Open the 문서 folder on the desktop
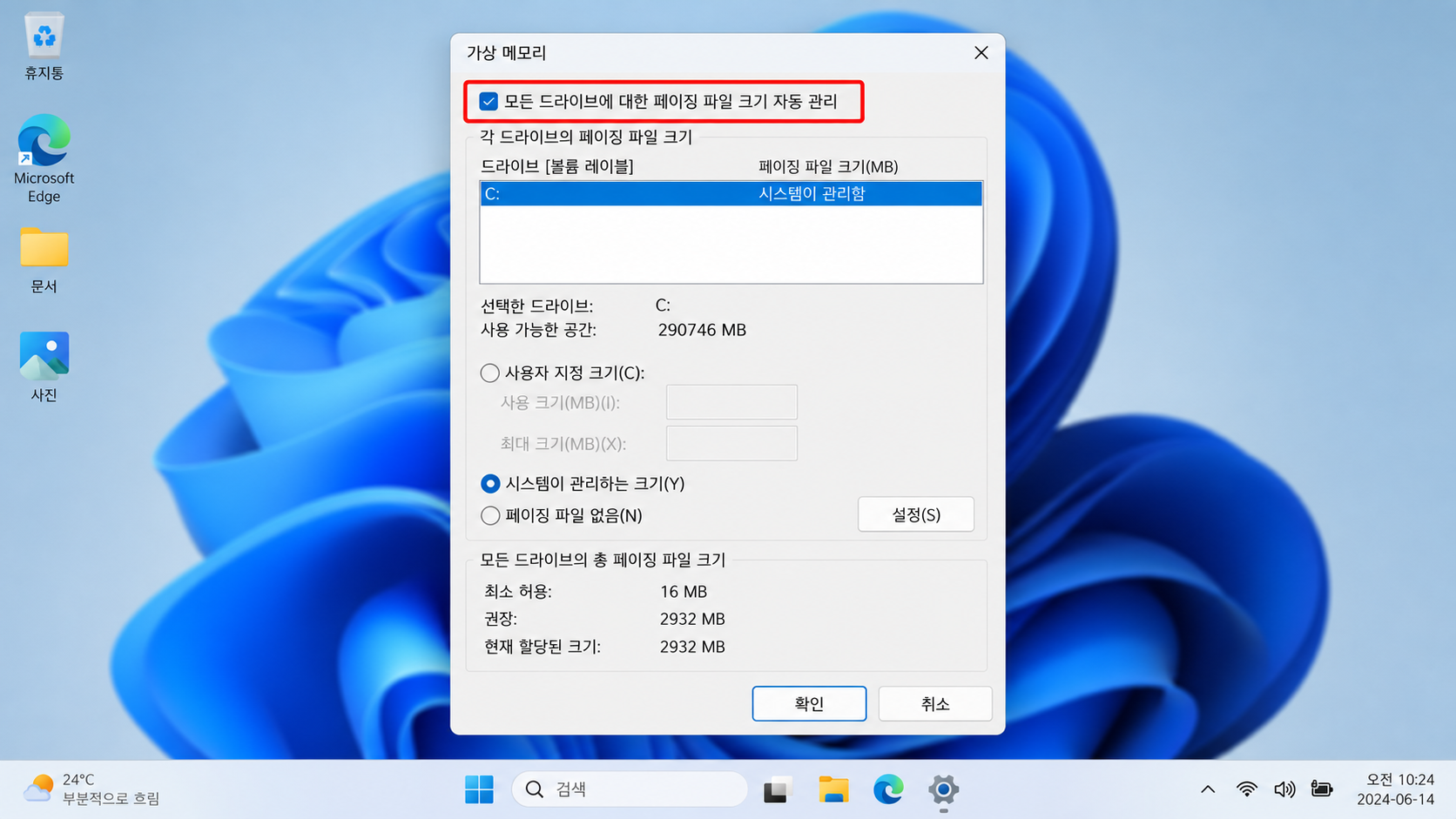The width and height of the screenshot is (1456, 819). (44, 259)
